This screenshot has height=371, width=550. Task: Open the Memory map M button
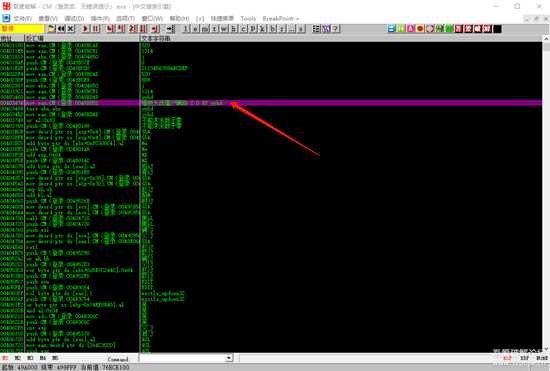(205, 29)
